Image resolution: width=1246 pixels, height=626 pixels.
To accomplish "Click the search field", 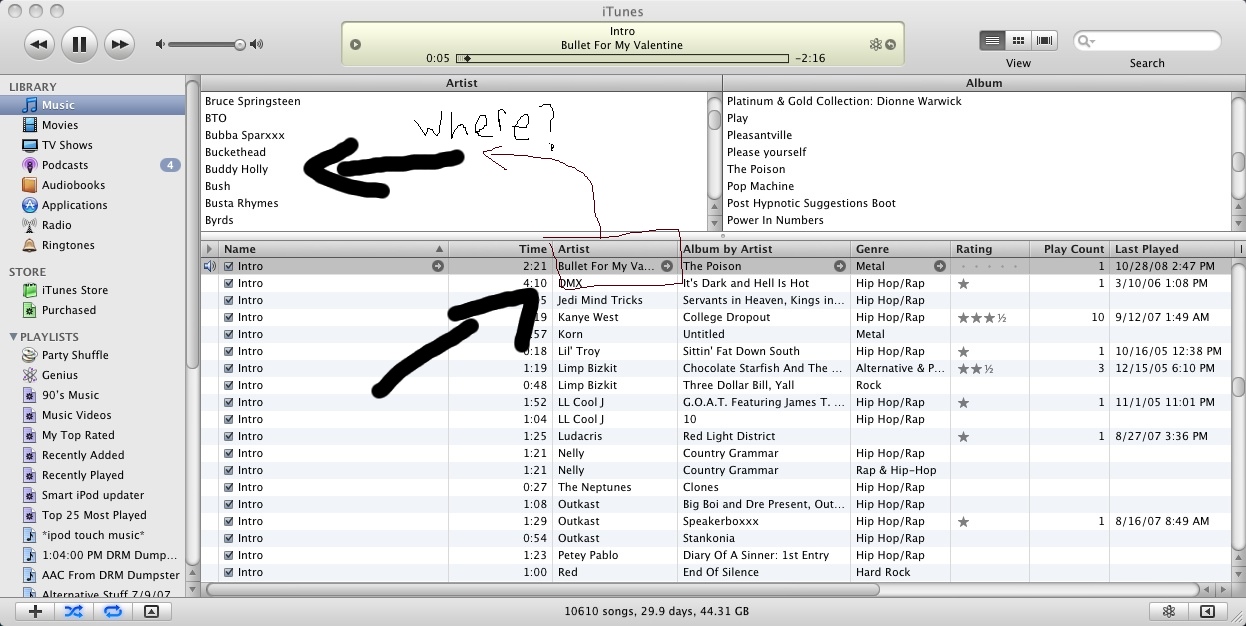I will click(1147, 41).
